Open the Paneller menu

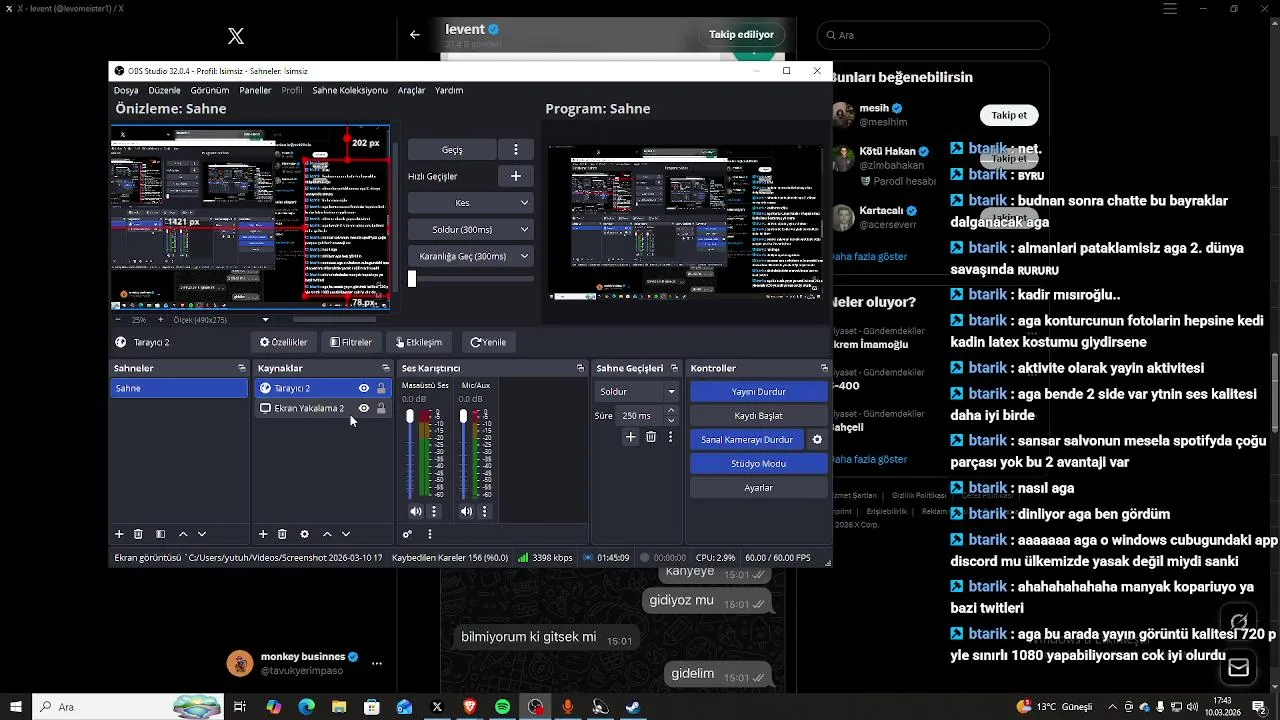(255, 90)
